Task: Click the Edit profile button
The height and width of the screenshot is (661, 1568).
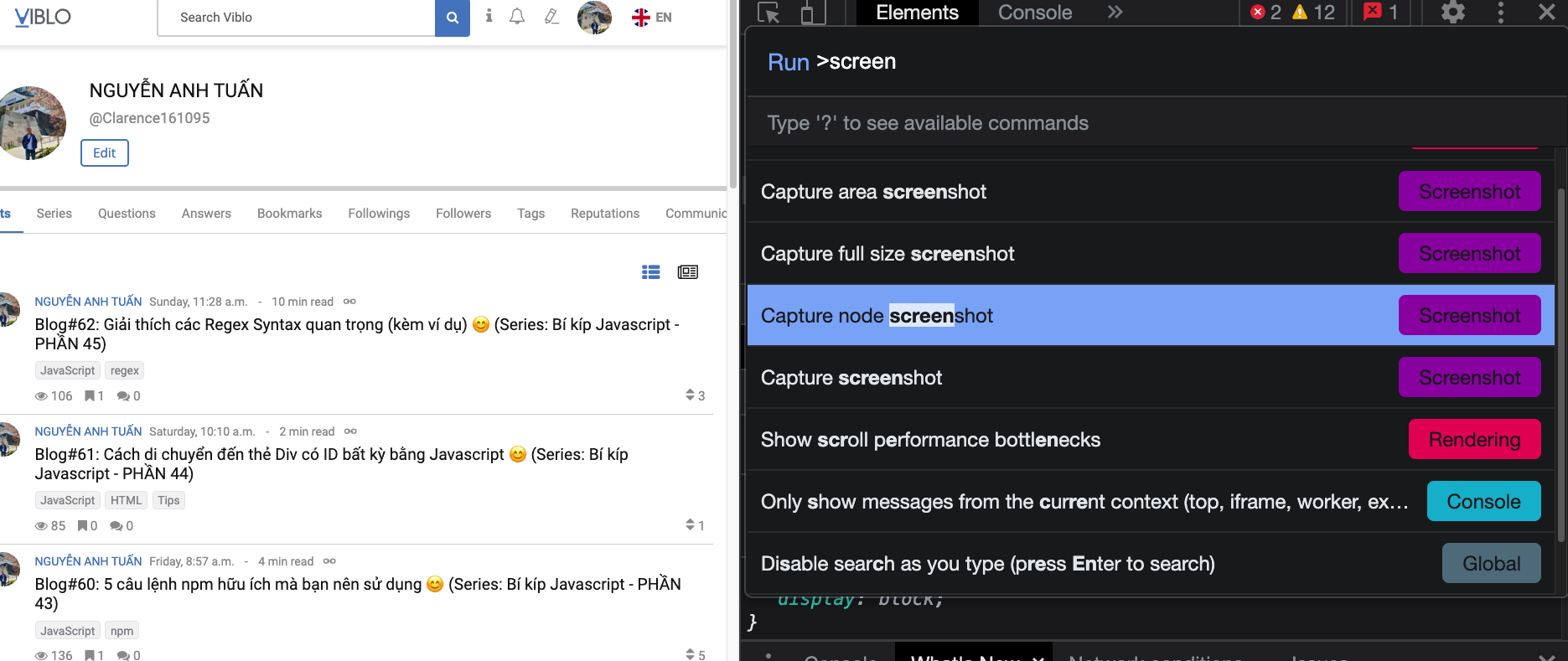Action: click(105, 152)
